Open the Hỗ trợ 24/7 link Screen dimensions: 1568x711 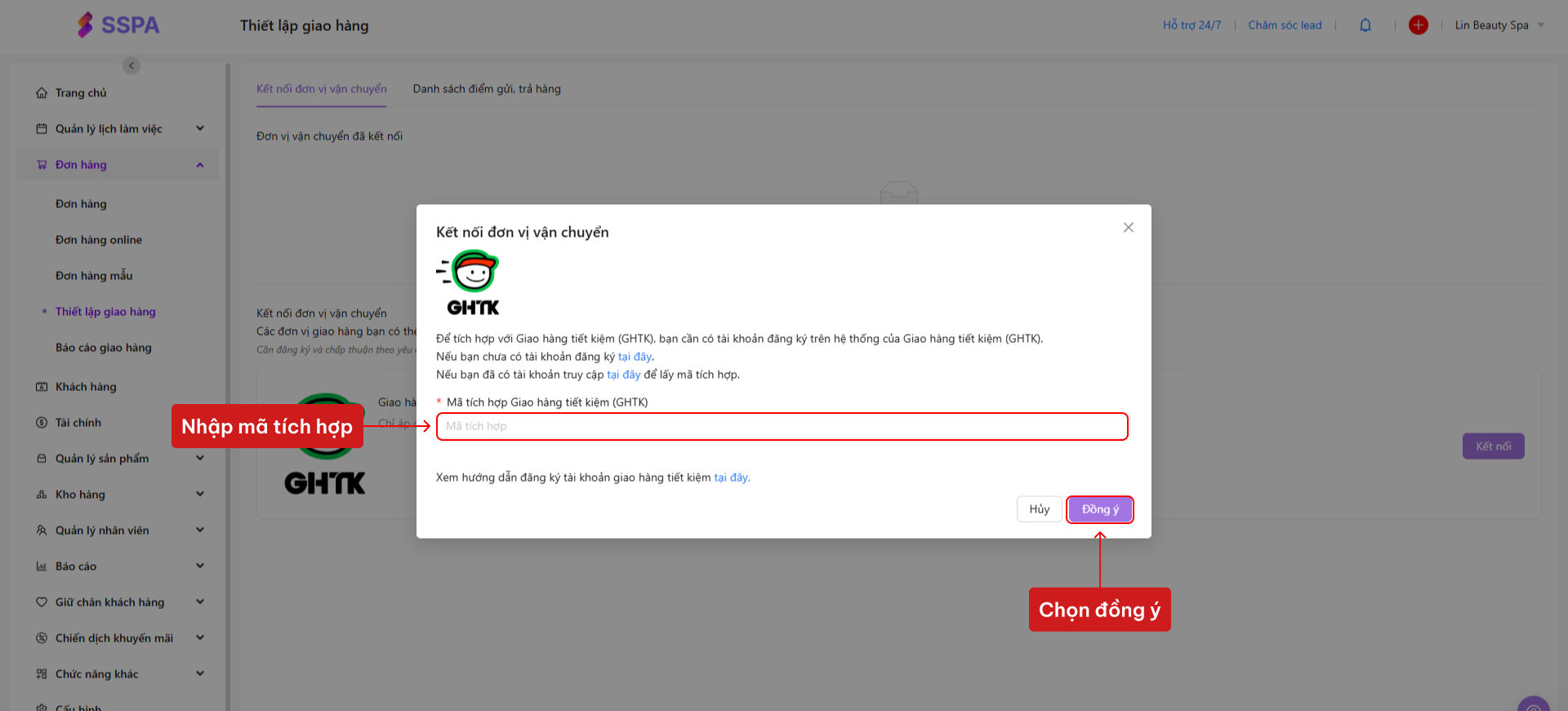1192,25
